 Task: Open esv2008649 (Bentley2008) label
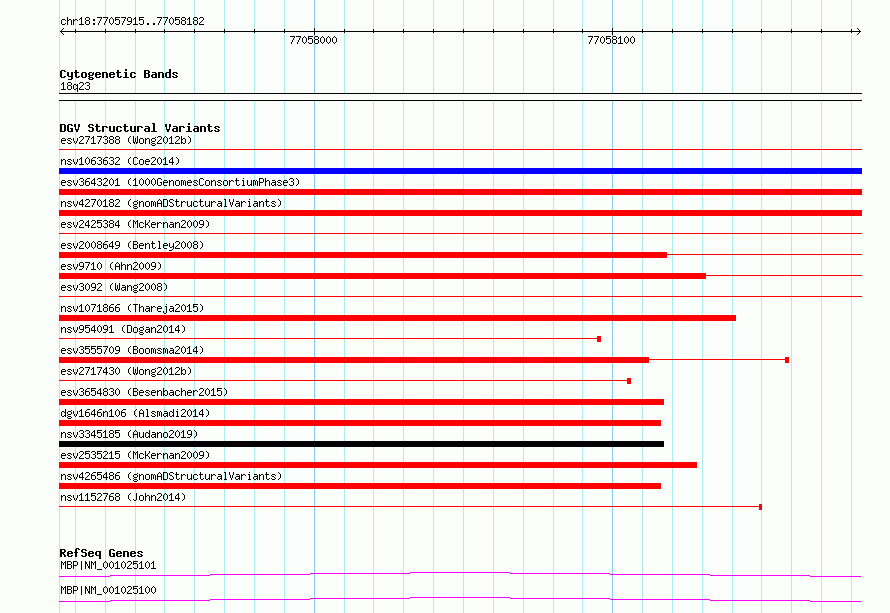tap(132, 245)
